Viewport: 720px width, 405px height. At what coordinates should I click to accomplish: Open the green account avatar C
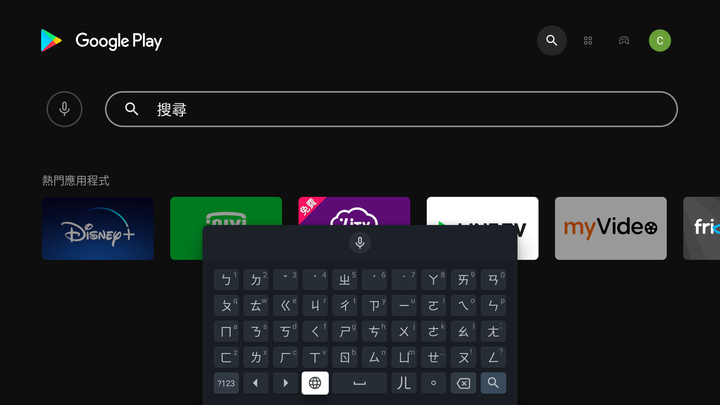(x=660, y=40)
